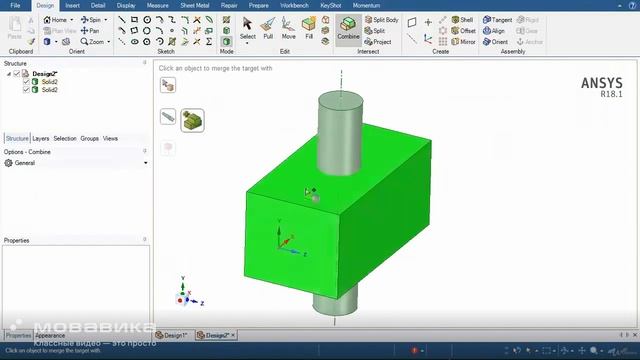Click the view orientation triad cube
The width and height of the screenshot is (640, 360).
click(x=182, y=300)
